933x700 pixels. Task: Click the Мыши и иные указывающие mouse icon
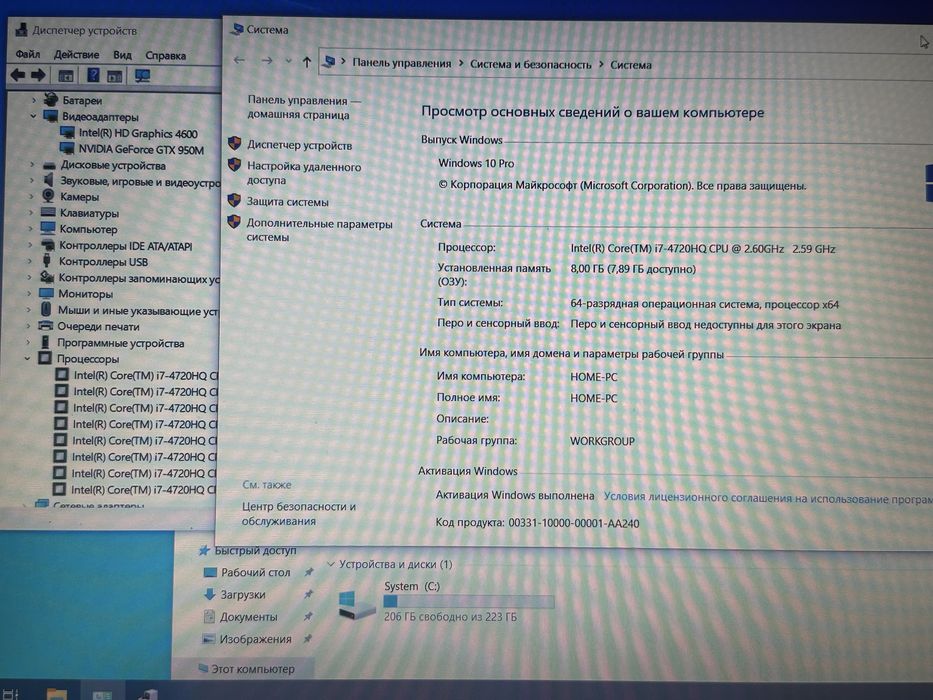pyautogui.click(x=46, y=310)
